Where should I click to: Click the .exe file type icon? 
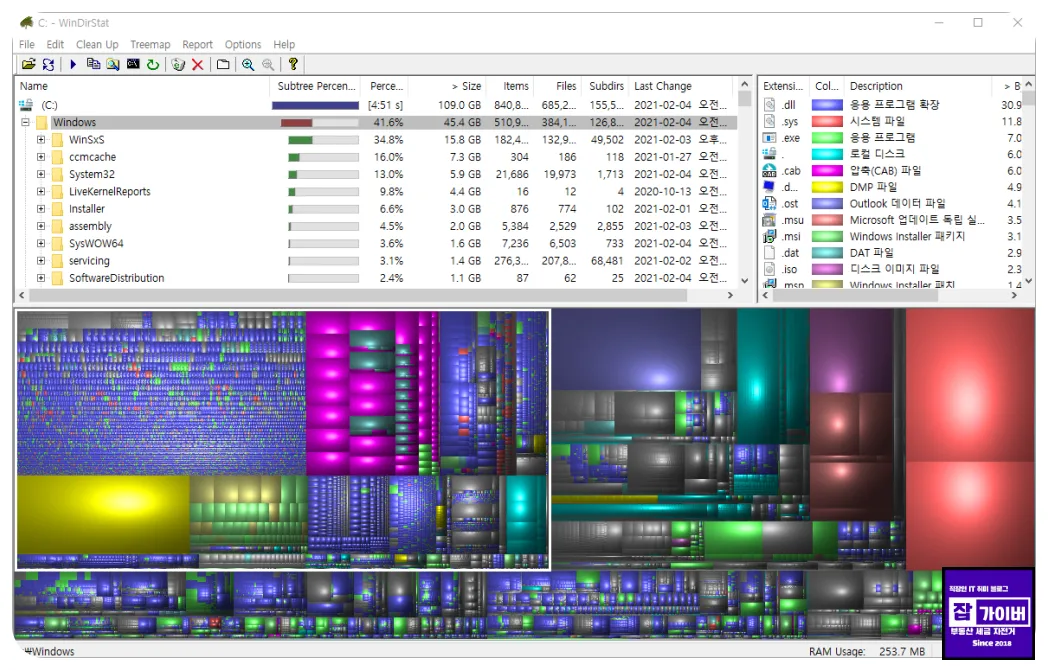coord(770,138)
